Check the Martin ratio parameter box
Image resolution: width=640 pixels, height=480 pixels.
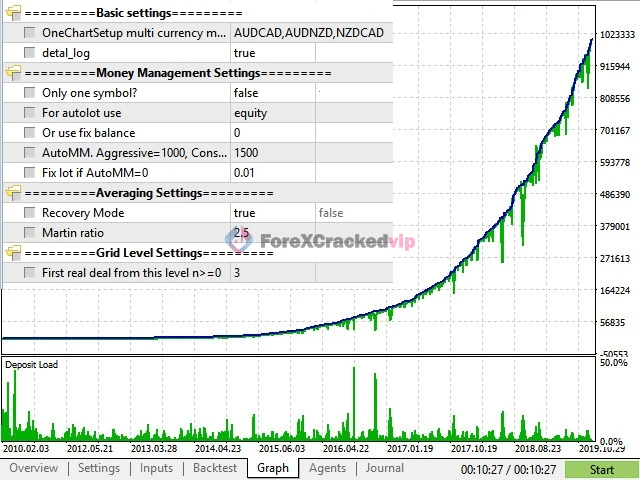pyautogui.click(x=29, y=233)
